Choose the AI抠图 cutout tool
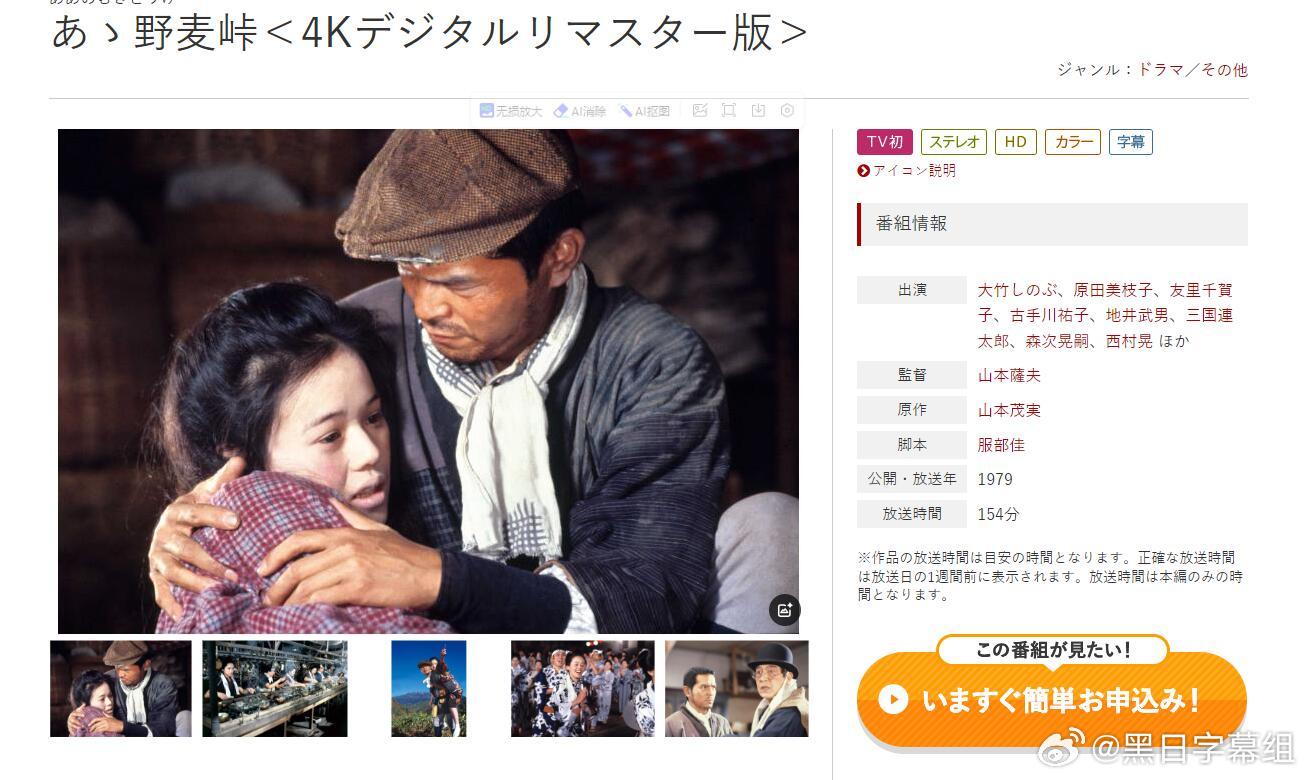The image size is (1307, 780). tap(645, 111)
